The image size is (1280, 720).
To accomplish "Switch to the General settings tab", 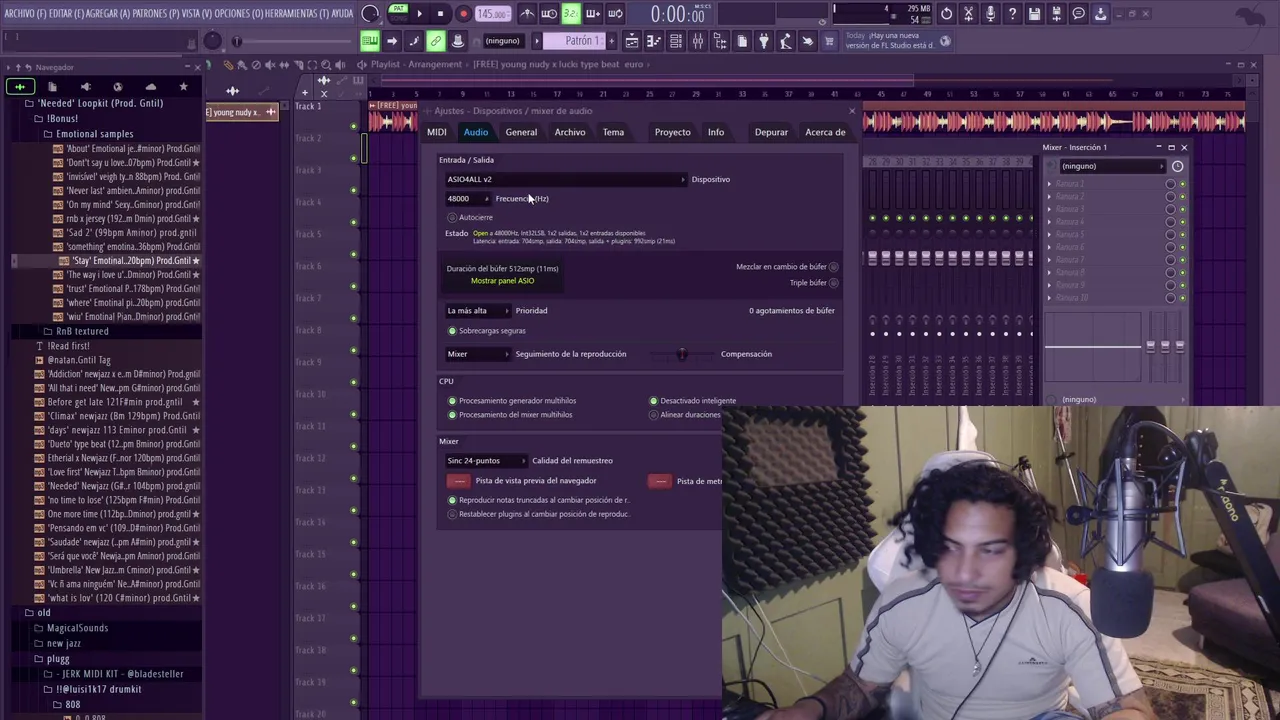I will point(521,132).
